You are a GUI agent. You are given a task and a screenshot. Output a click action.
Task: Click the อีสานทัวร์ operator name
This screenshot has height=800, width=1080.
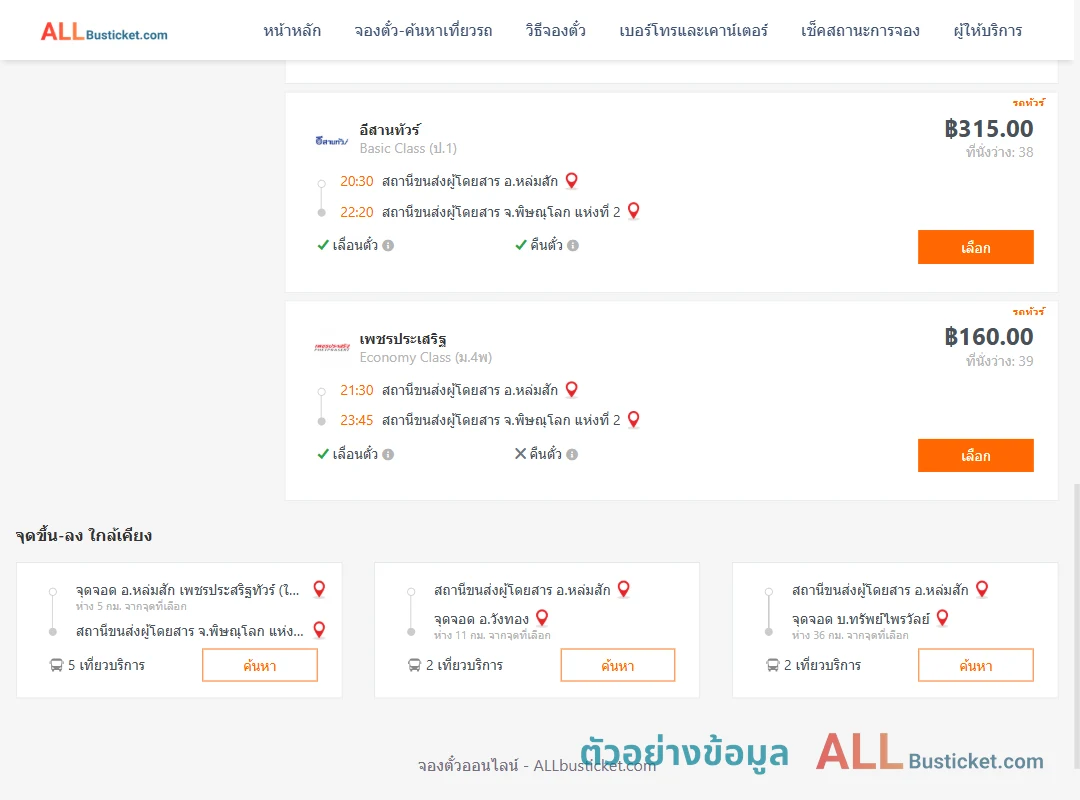[390, 130]
